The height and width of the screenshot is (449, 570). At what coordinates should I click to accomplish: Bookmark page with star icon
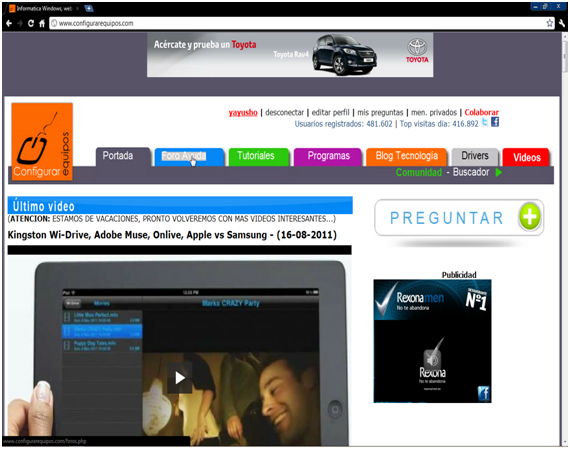549,23
